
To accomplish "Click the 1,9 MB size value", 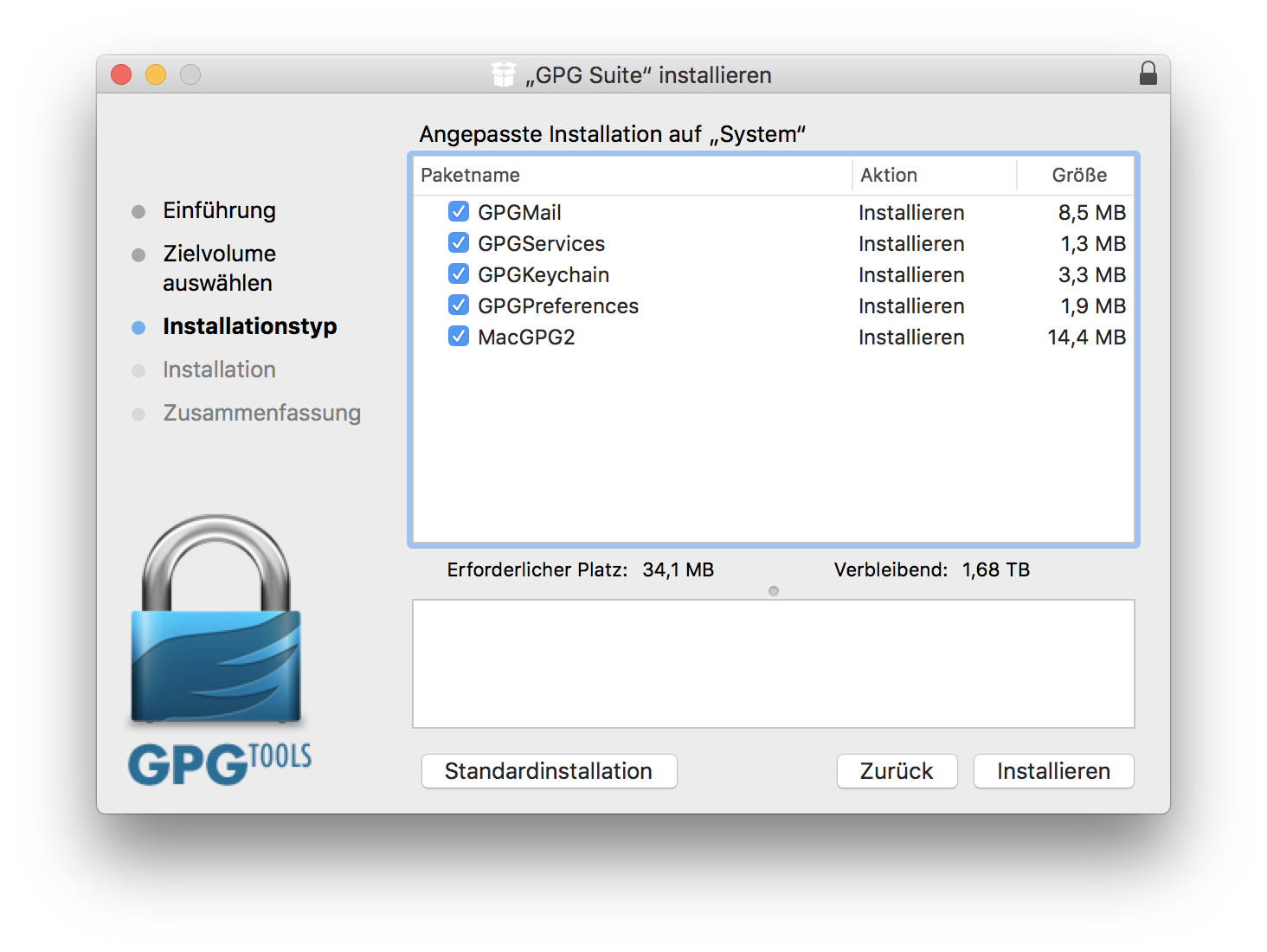I will 1094,306.
